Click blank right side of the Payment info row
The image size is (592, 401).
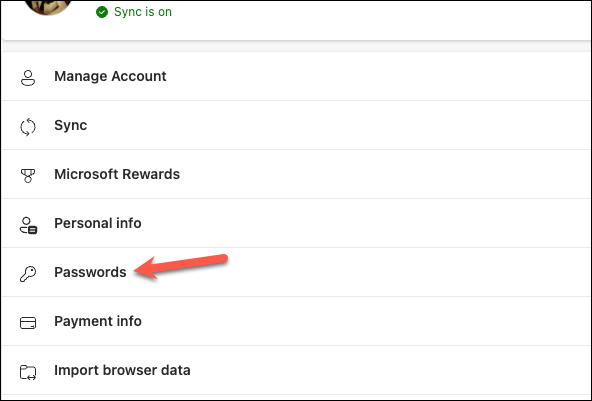(x=415, y=321)
